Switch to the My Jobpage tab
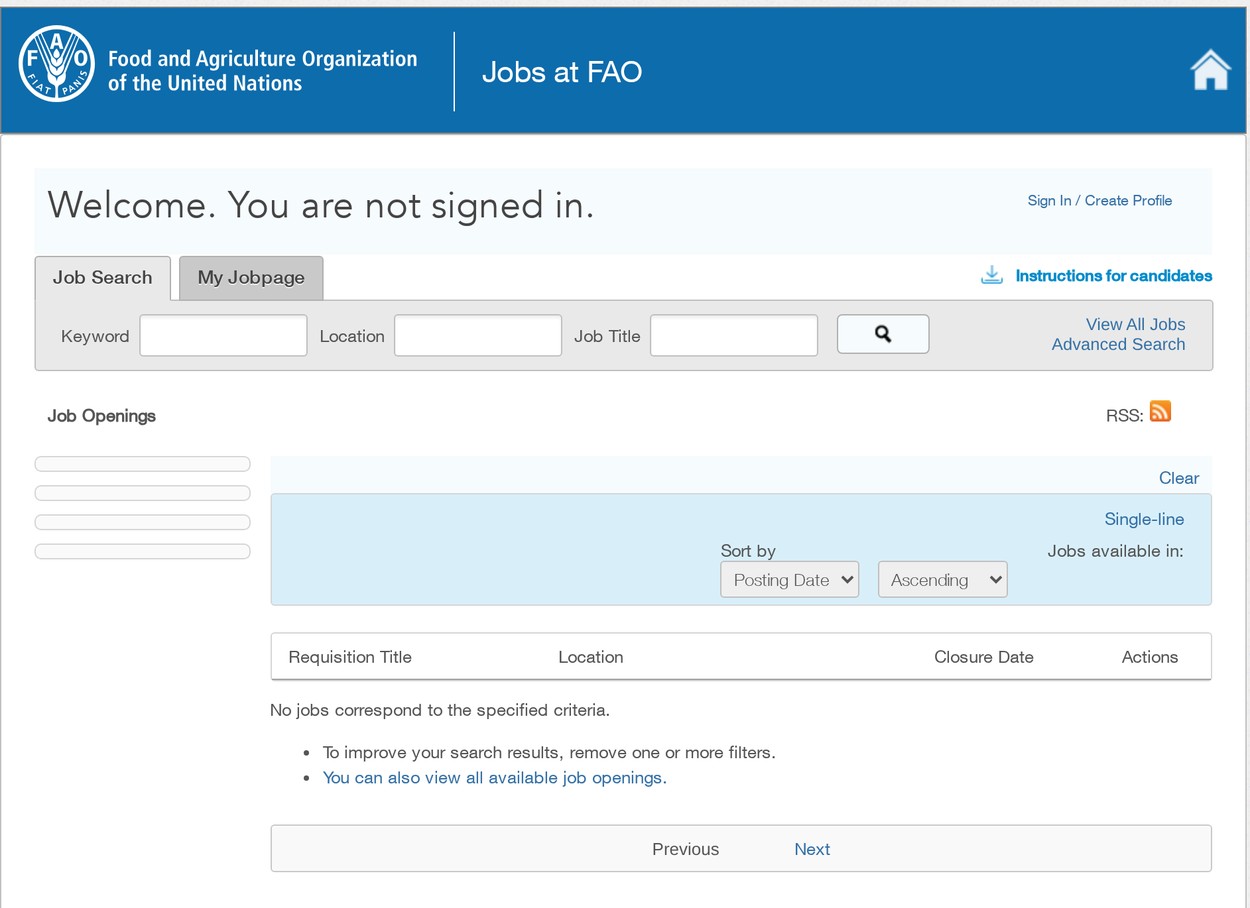Screen dimensions: 1250x908 coord(251,278)
